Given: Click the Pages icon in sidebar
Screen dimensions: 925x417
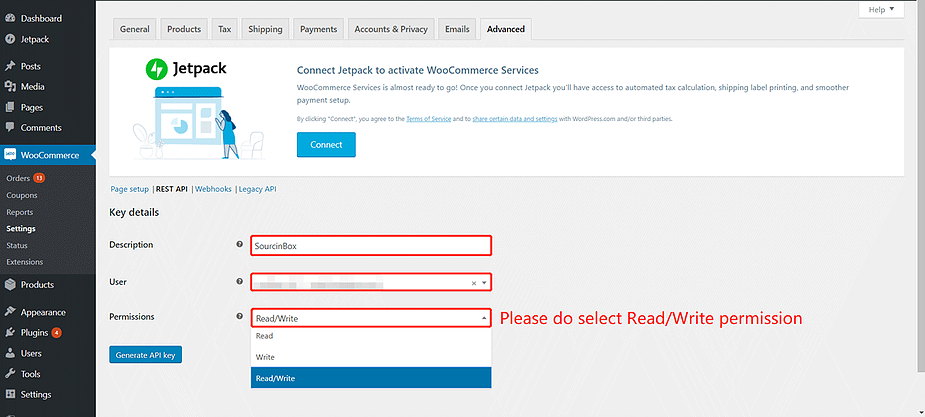Looking at the screenshot, I should [x=9, y=107].
